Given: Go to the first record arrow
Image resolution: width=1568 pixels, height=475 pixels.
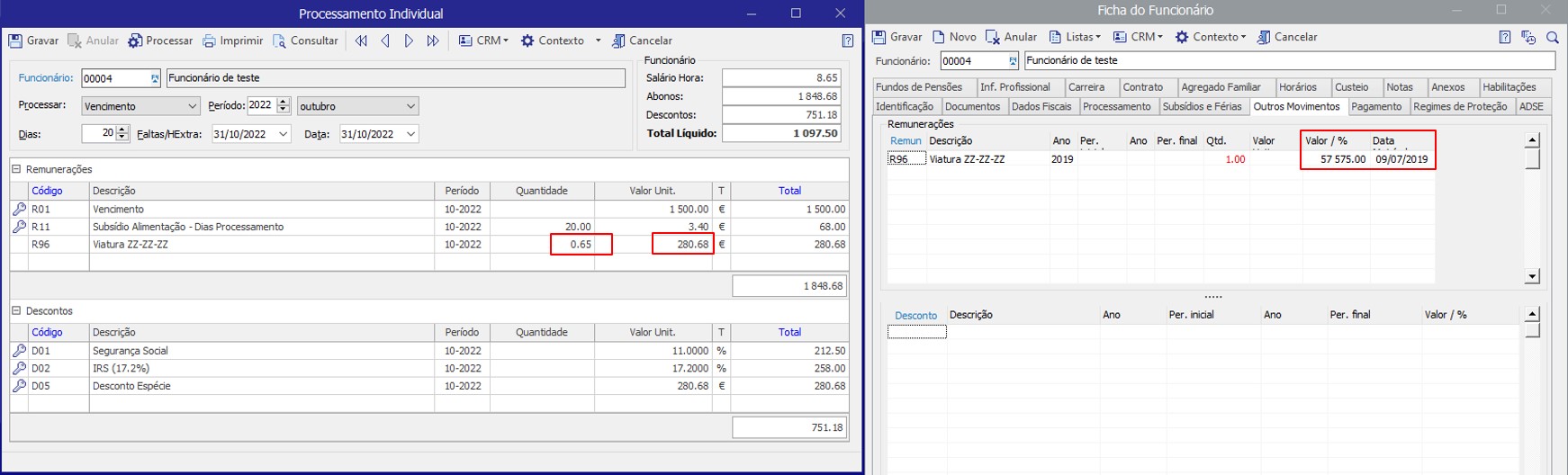Looking at the screenshot, I should 361,40.
